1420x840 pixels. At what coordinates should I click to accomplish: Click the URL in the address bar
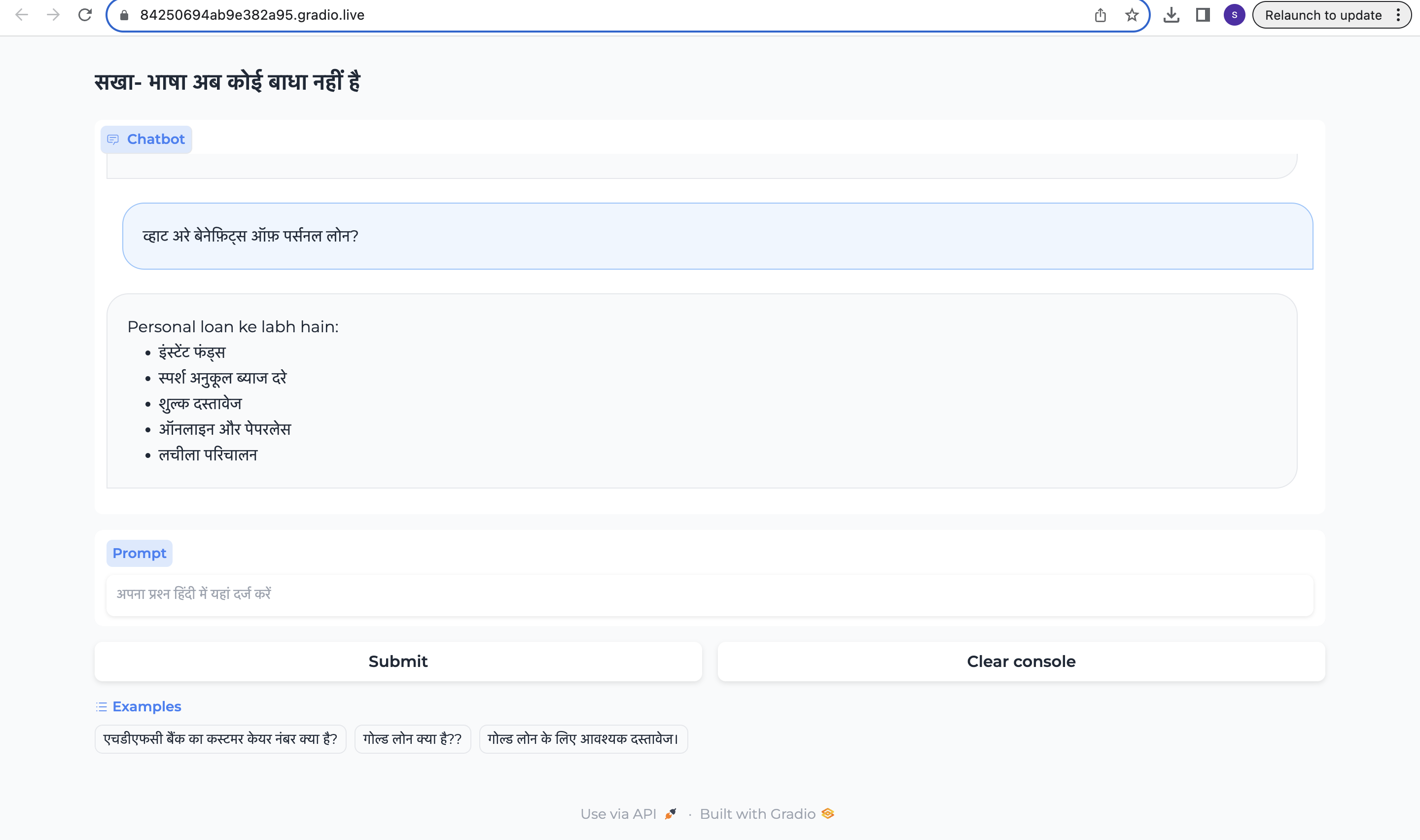pos(252,15)
